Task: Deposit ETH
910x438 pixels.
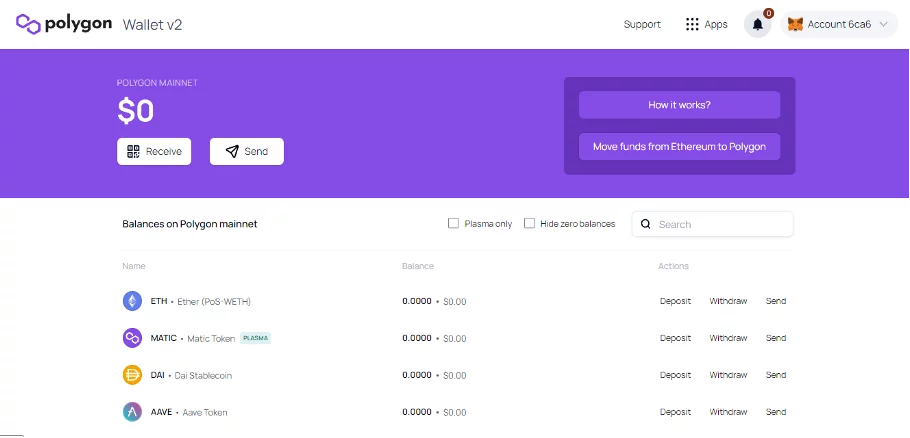Action: (676, 301)
